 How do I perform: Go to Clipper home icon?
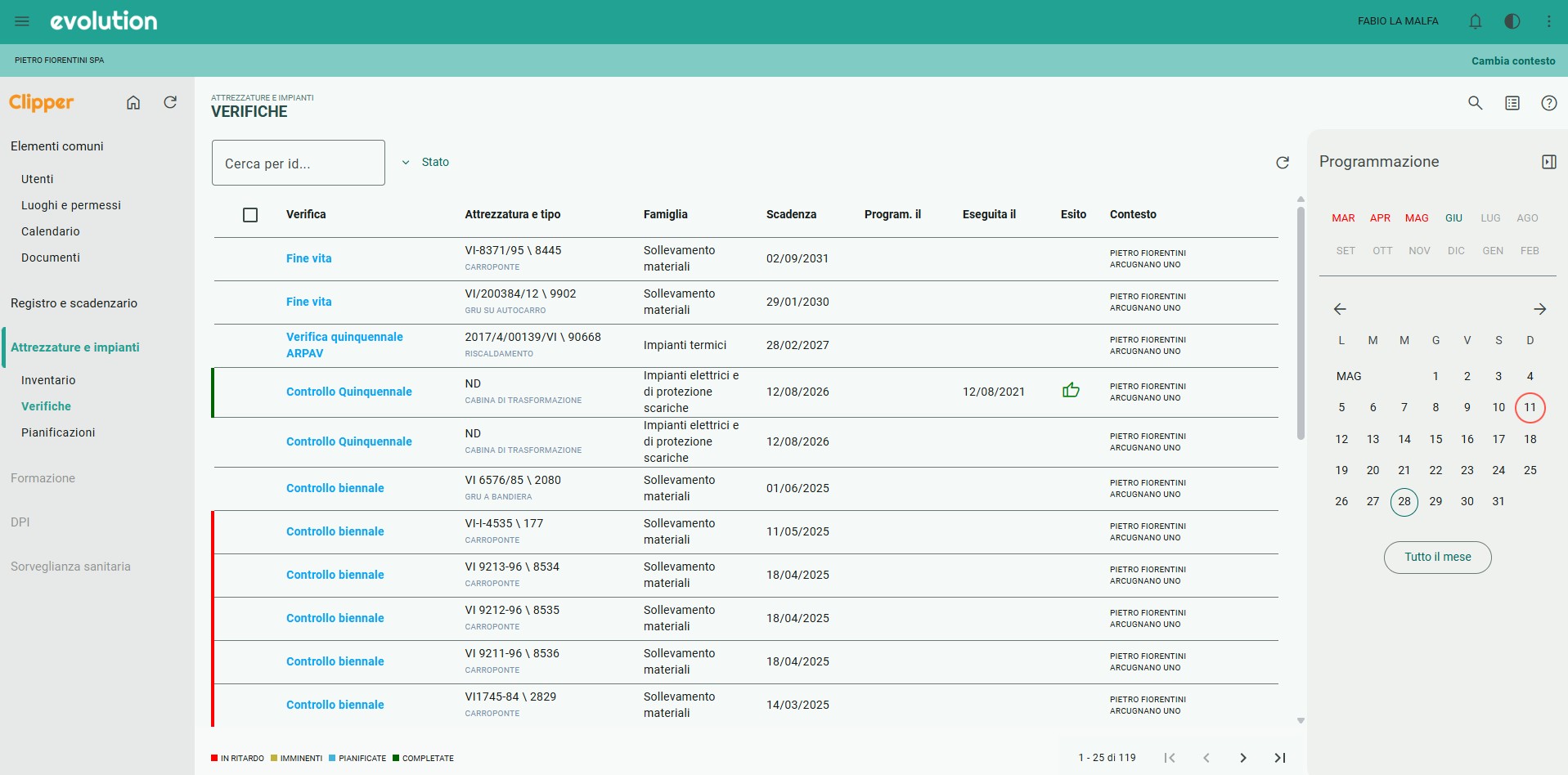[x=133, y=102]
